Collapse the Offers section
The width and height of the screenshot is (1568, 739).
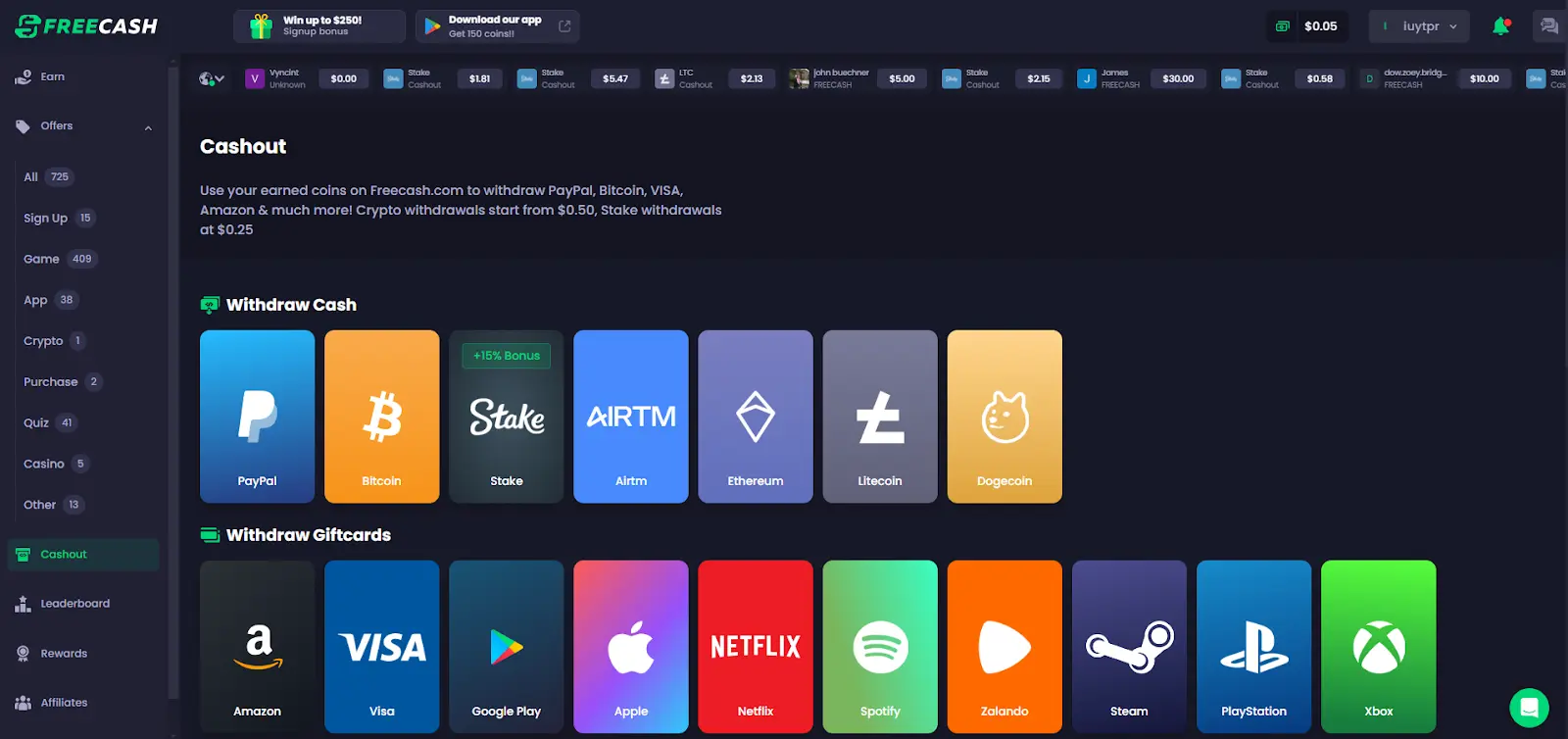click(148, 127)
